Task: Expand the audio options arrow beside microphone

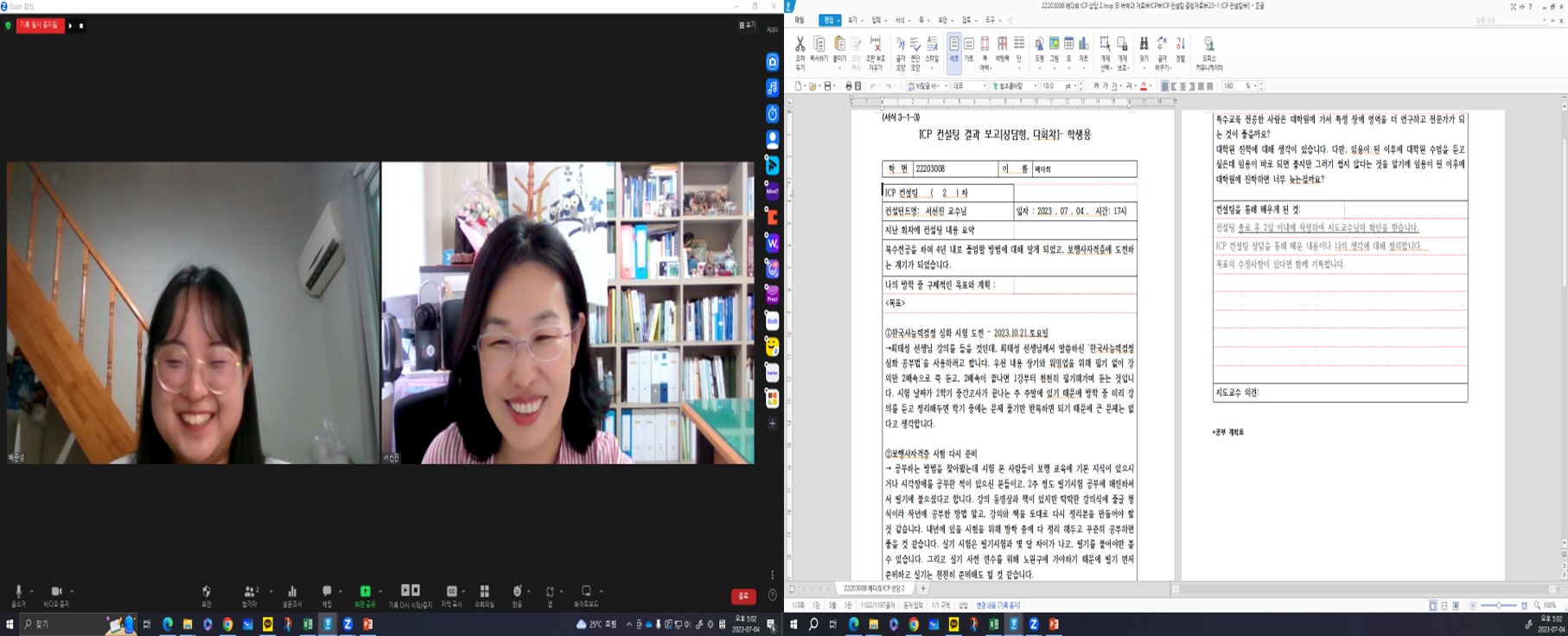Action: [x=32, y=591]
